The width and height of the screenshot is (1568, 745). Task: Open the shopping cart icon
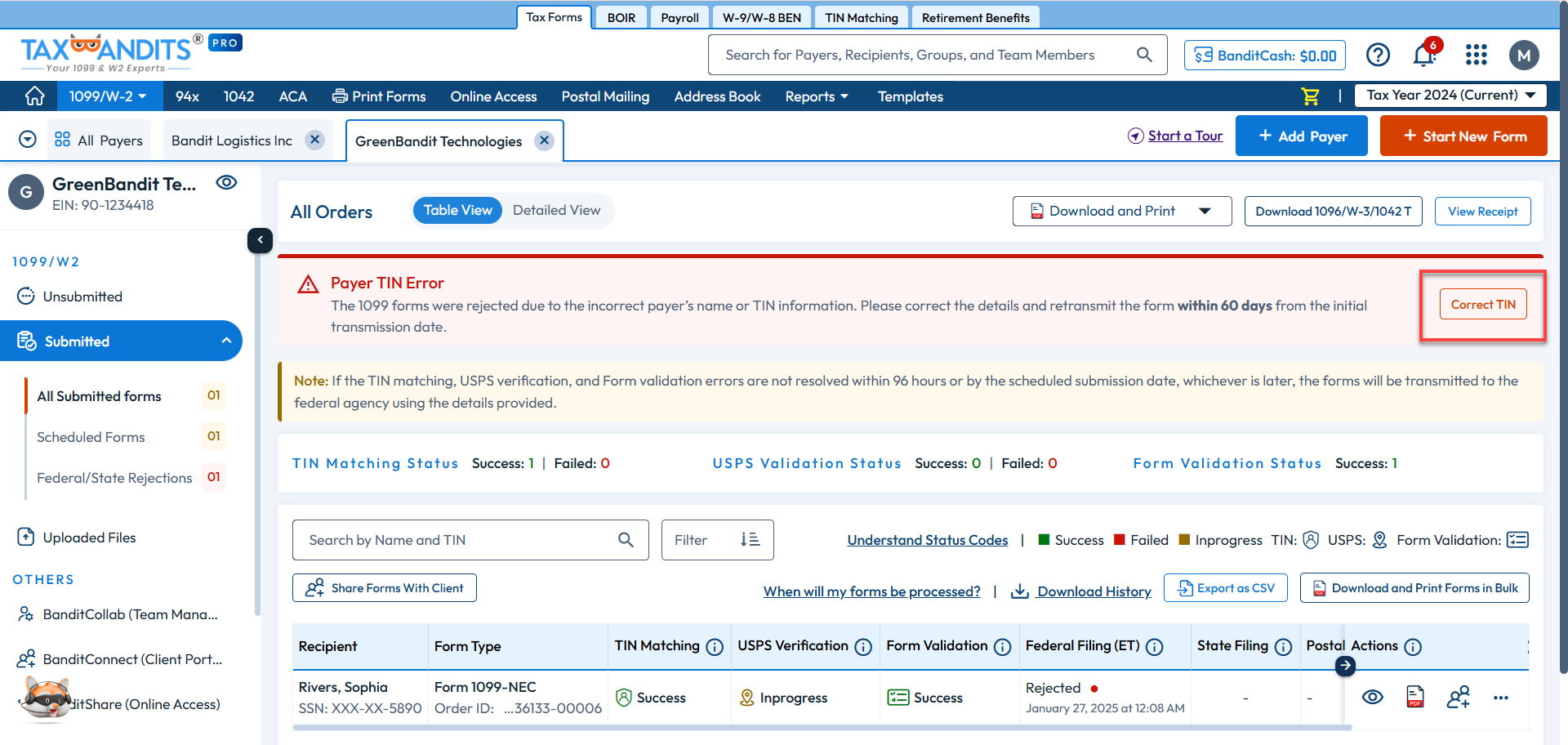click(x=1310, y=96)
